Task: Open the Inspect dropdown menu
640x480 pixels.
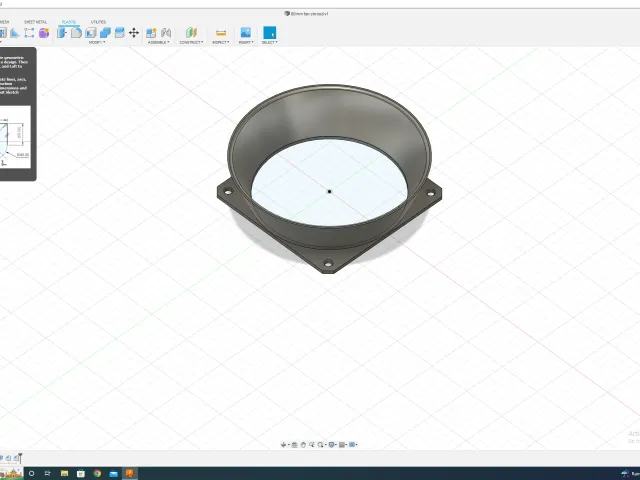Action: point(221,42)
